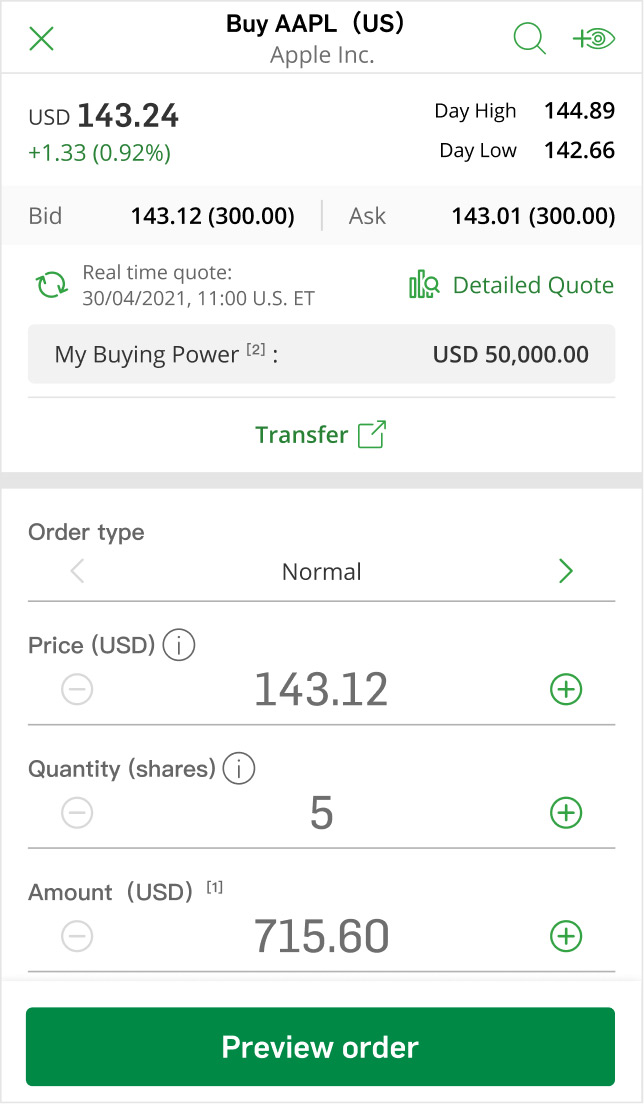
Task: Open Detailed Quote chart icon
Action: [424, 286]
